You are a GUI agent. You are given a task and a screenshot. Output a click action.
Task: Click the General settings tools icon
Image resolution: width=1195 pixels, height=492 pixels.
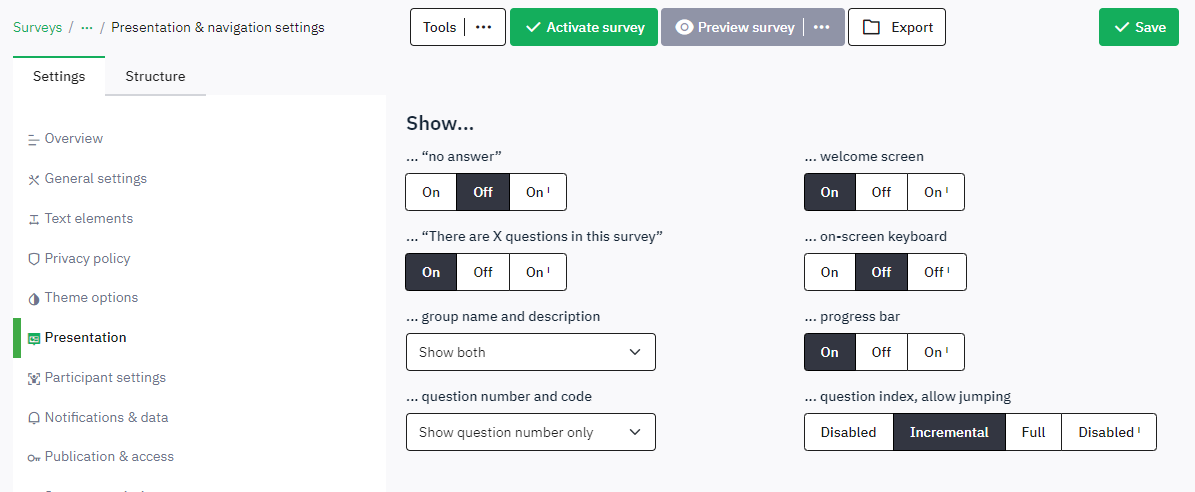(x=34, y=179)
